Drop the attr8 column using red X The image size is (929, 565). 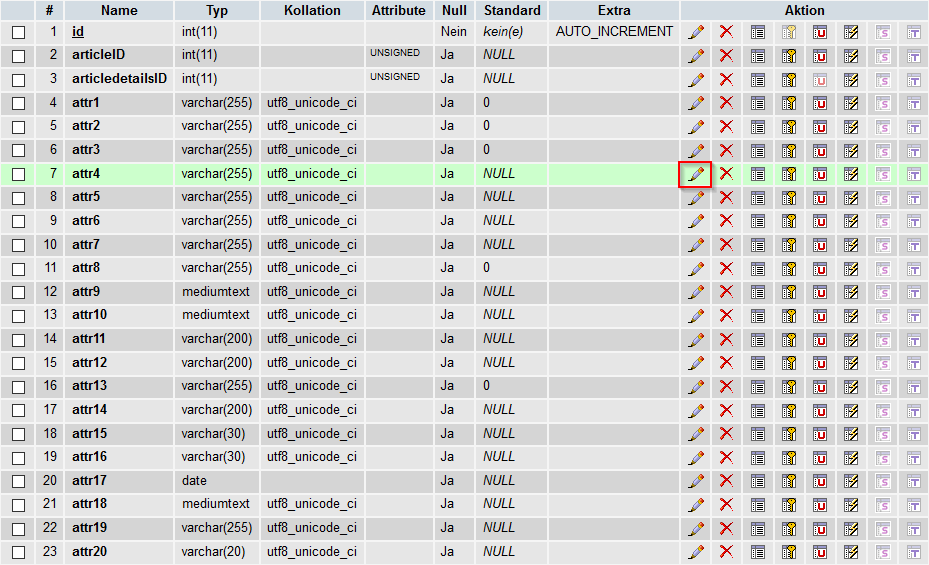point(726,269)
